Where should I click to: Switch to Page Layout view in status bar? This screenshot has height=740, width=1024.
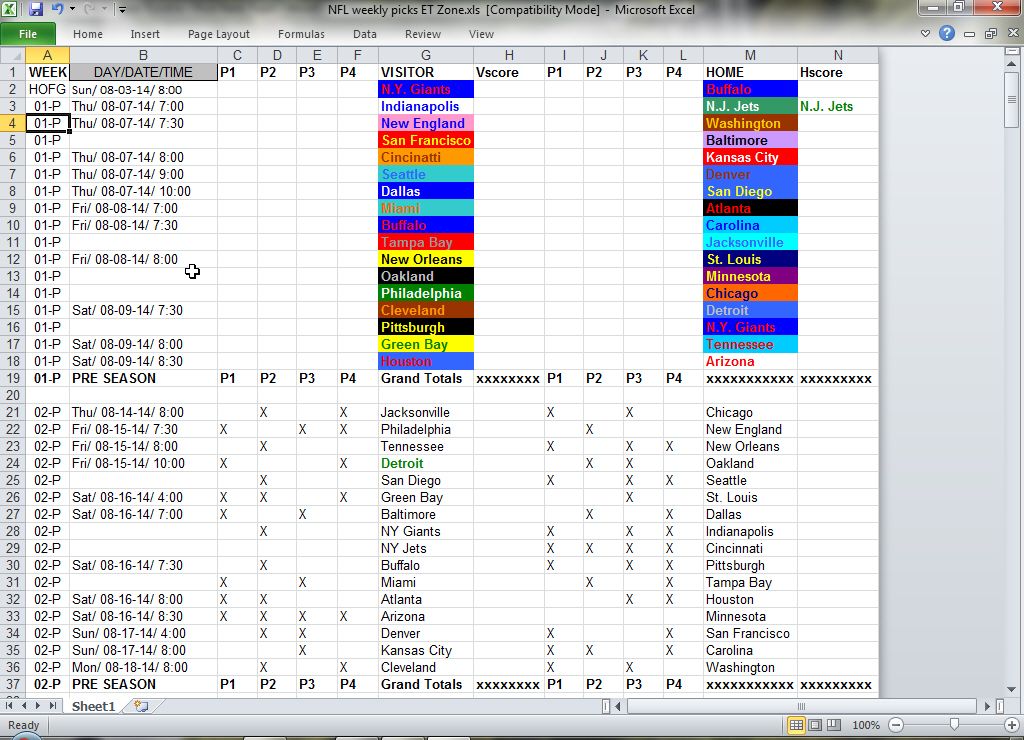coord(815,725)
